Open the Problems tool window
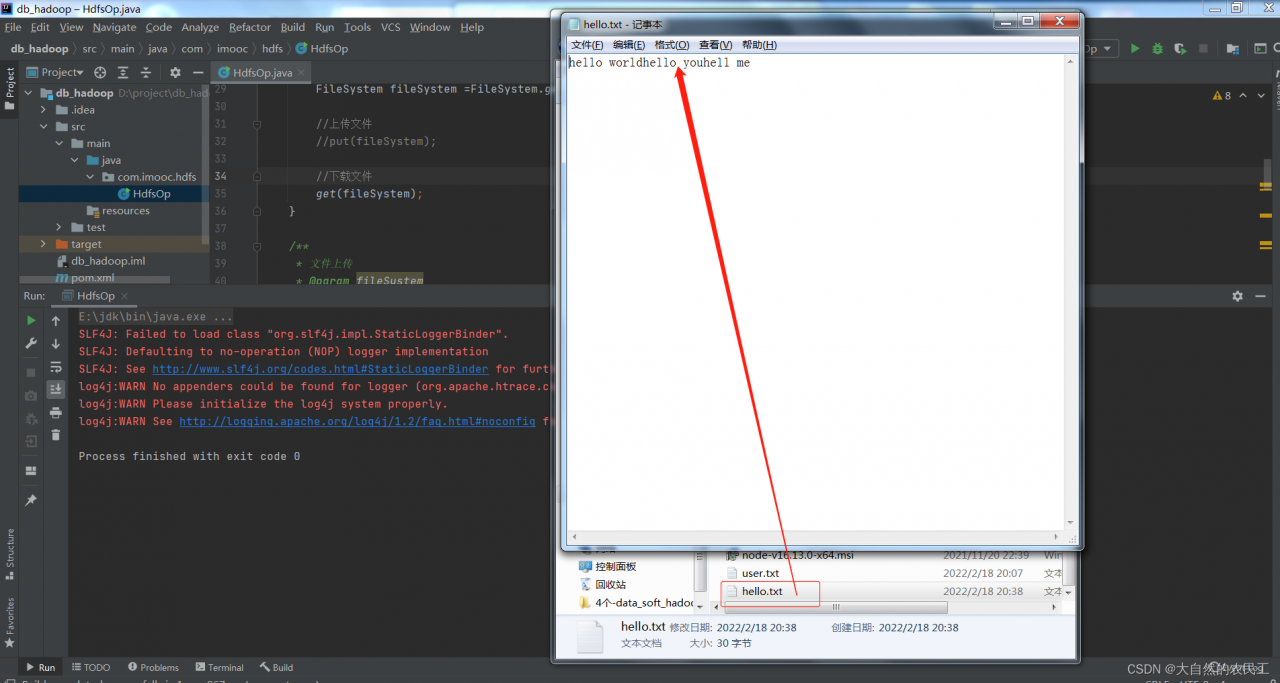 (153, 667)
